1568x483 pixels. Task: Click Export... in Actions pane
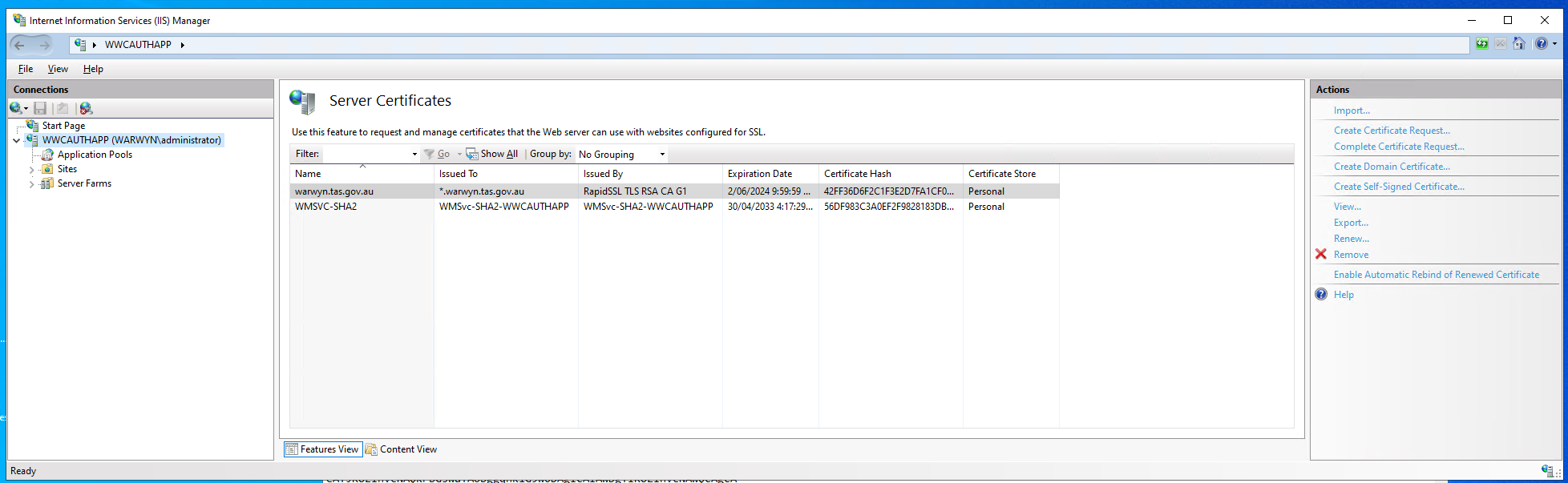point(1351,223)
